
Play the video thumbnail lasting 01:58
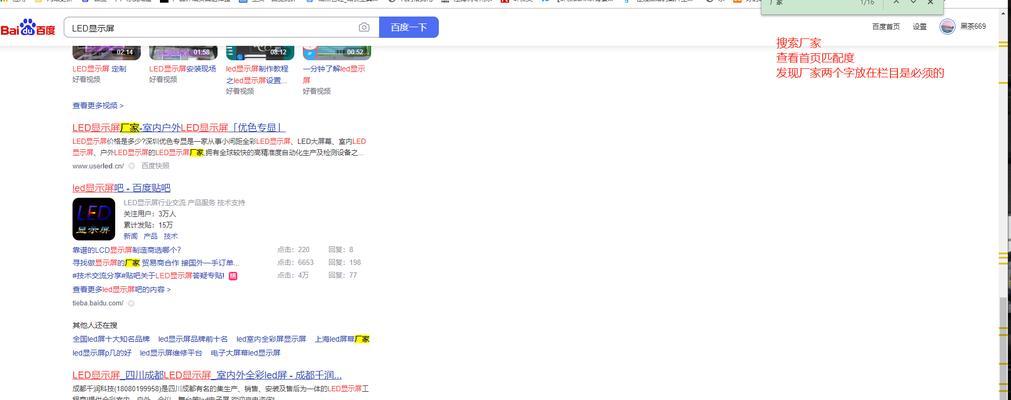pyautogui.click(x=183, y=52)
